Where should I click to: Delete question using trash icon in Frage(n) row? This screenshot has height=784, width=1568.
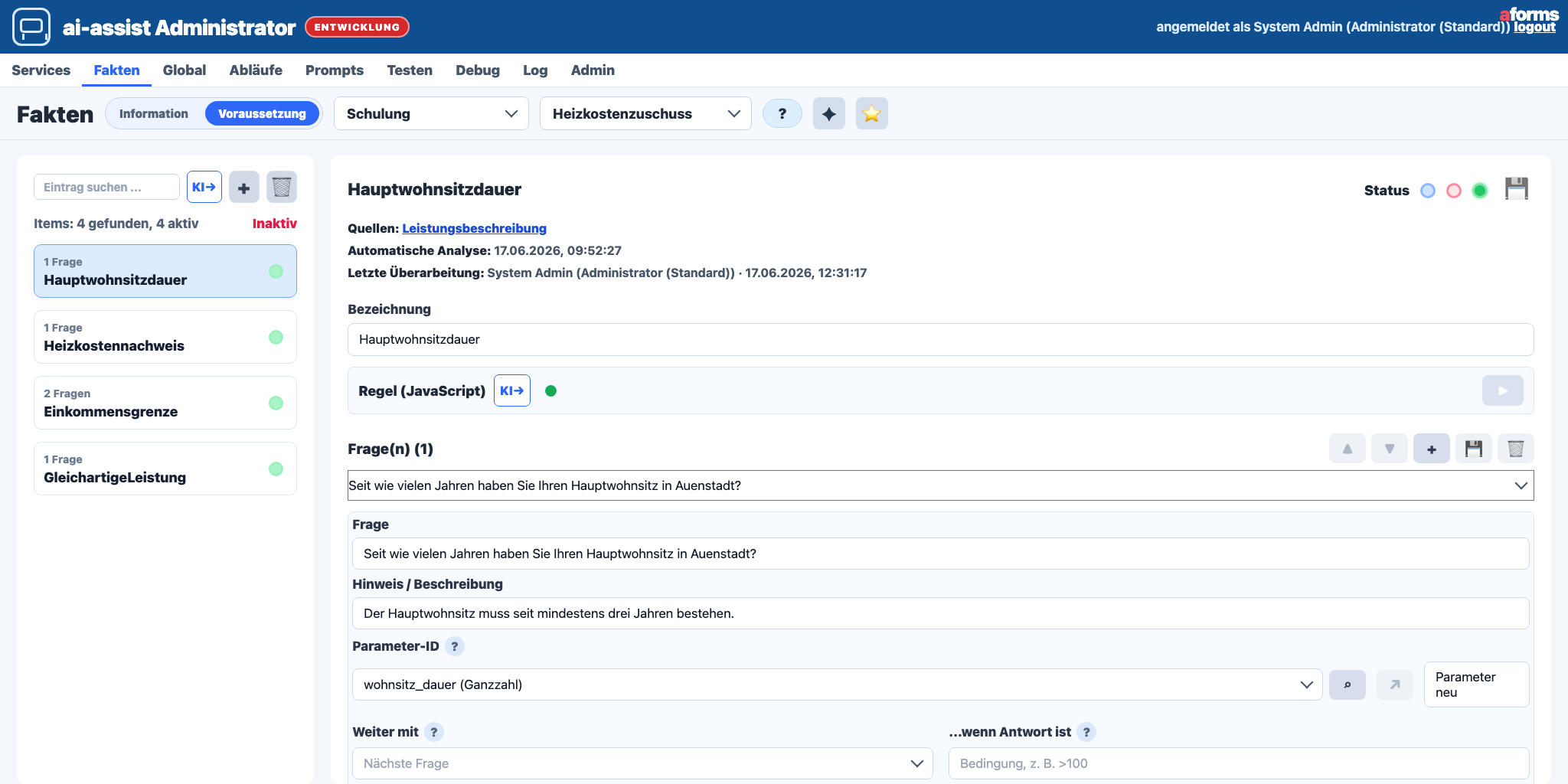point(1516,449)
